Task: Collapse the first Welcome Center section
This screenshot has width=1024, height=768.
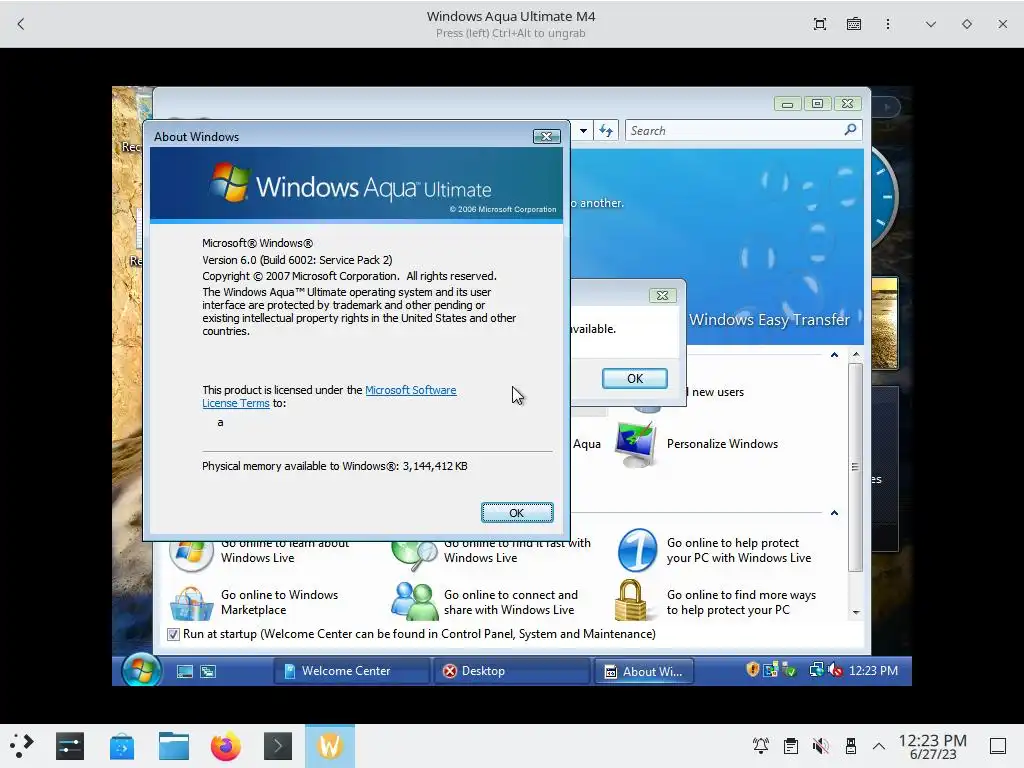Action: [x=834, y=355]
